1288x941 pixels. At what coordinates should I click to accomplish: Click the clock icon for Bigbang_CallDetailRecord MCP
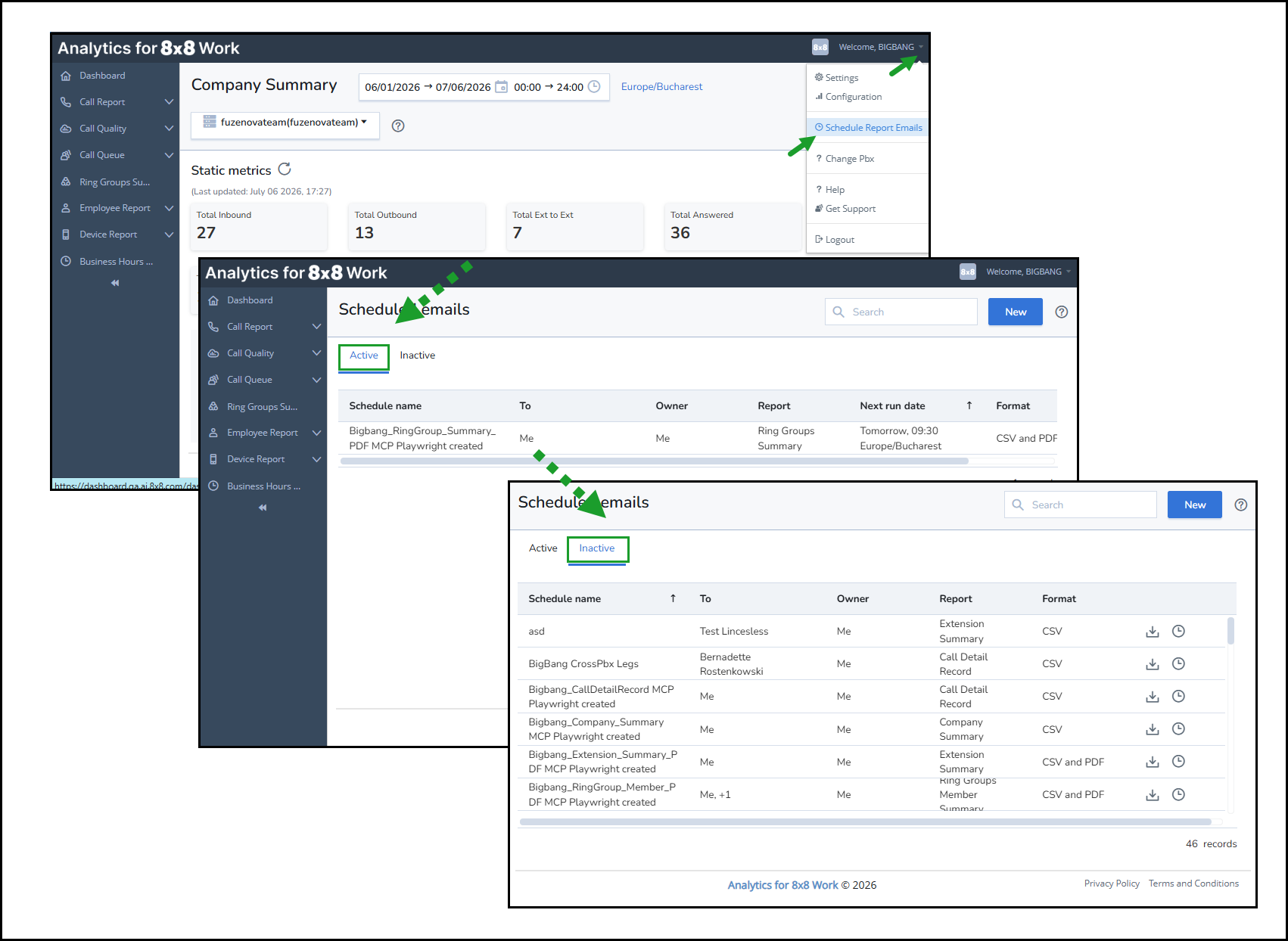click(1178, 696)
